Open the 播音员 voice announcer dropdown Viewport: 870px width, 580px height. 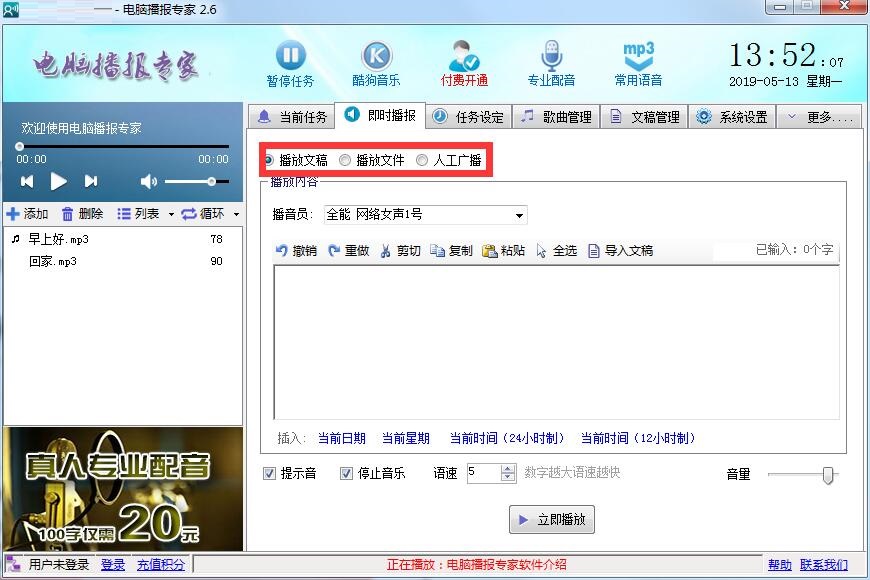click(x=518, y=214)
